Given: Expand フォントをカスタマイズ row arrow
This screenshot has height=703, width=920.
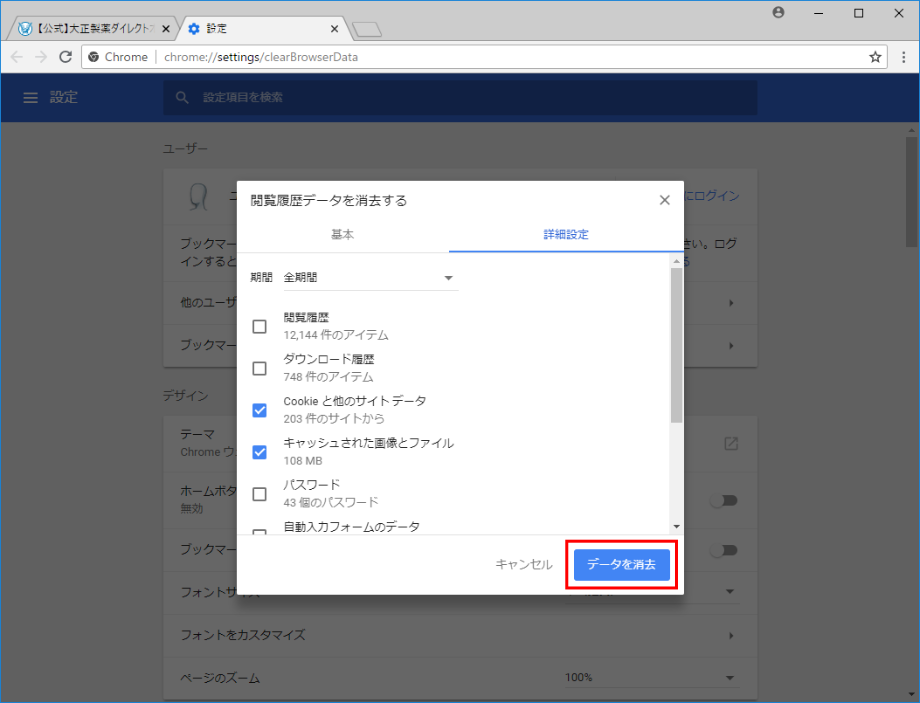Looking at the screenshot, I should 731,636.
